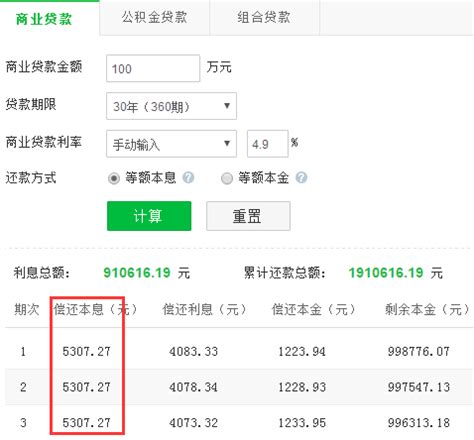Click interest cell 4078.34
The height and width of the screenshot is (440, 474).
[x=193, y=387]
